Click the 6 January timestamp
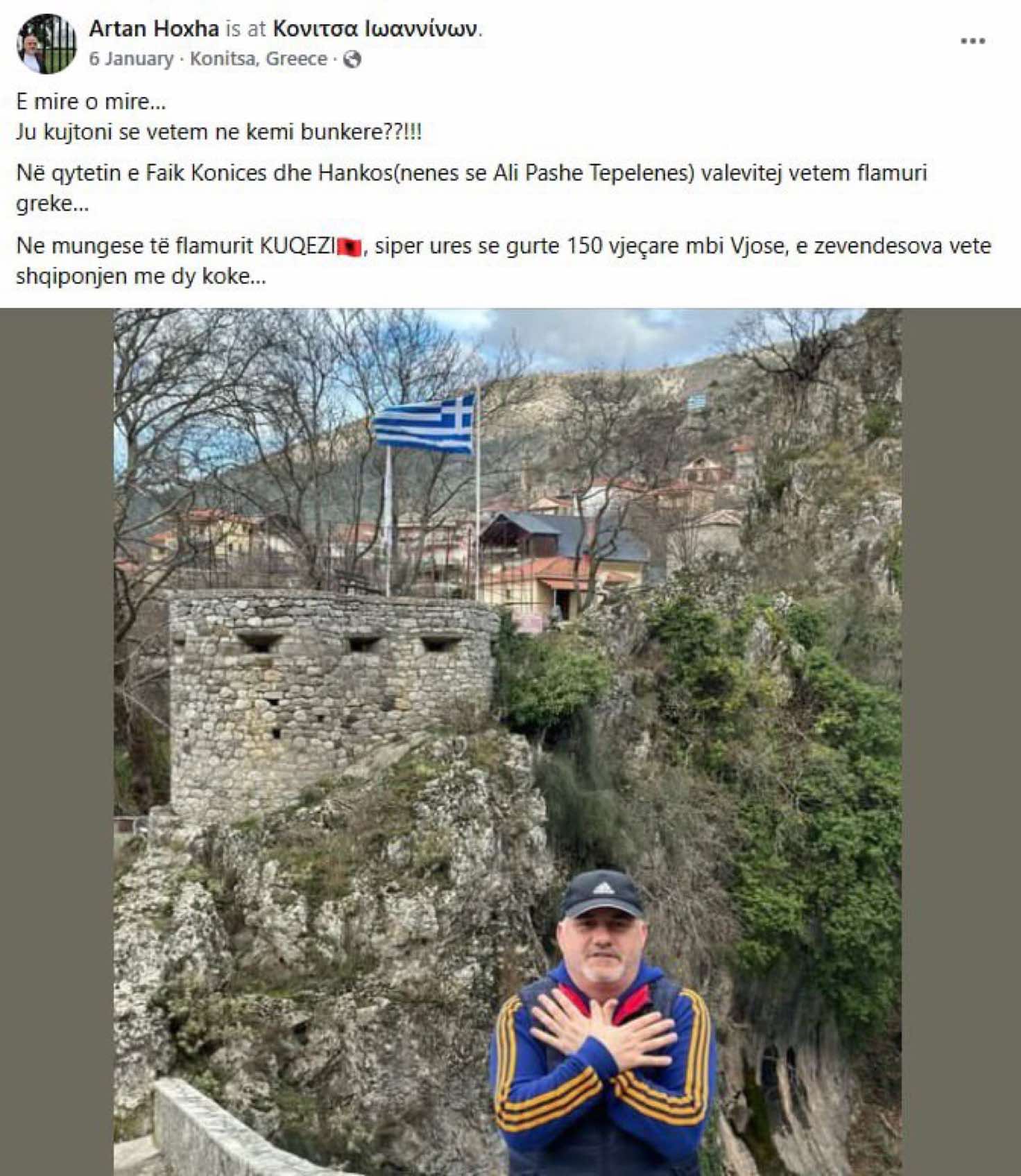The width and height of the screenshot is (1021, 1176). 131,59
